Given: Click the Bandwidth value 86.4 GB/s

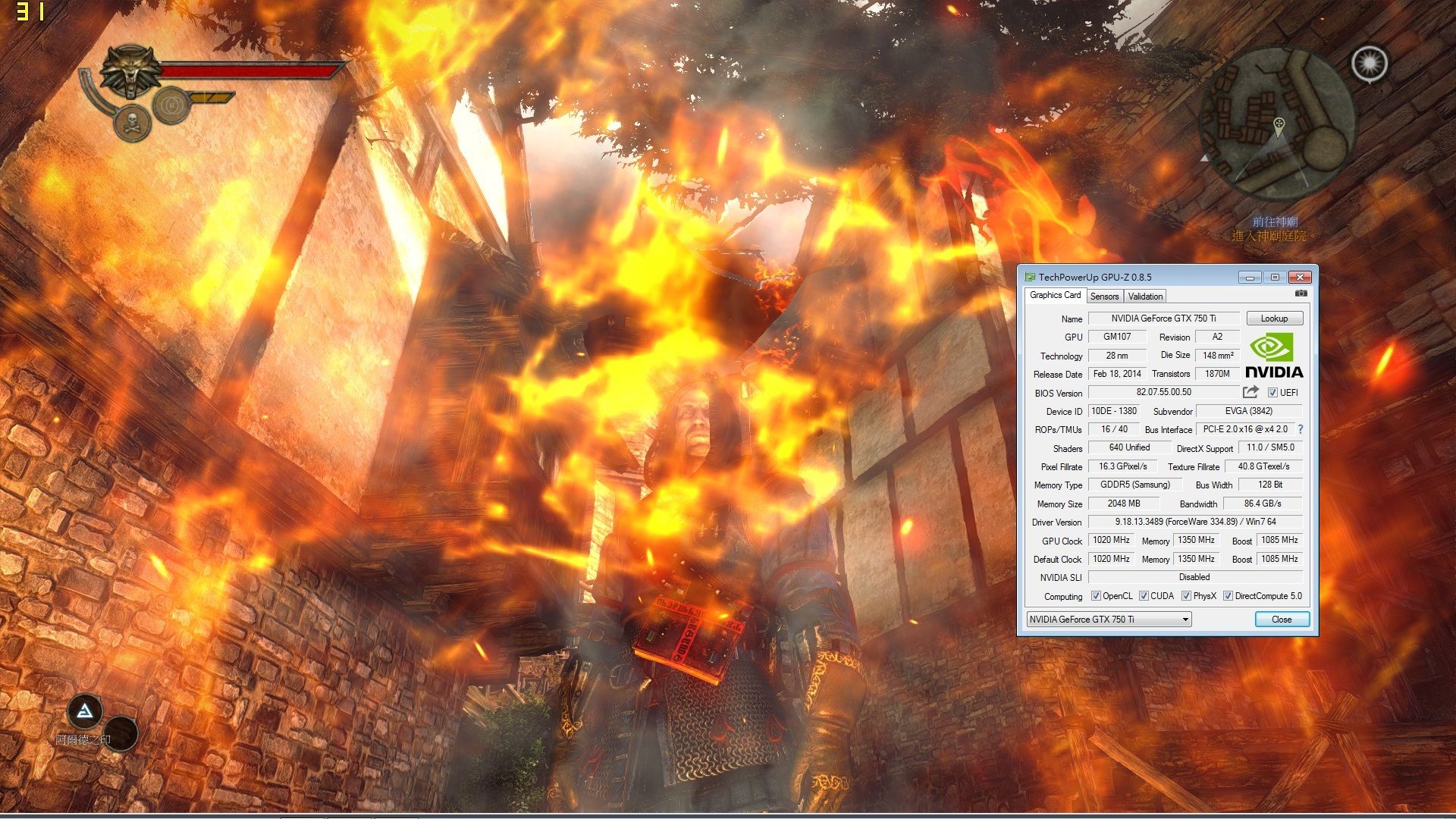Looking at the screenshot, I should (x=1263, y=504).
